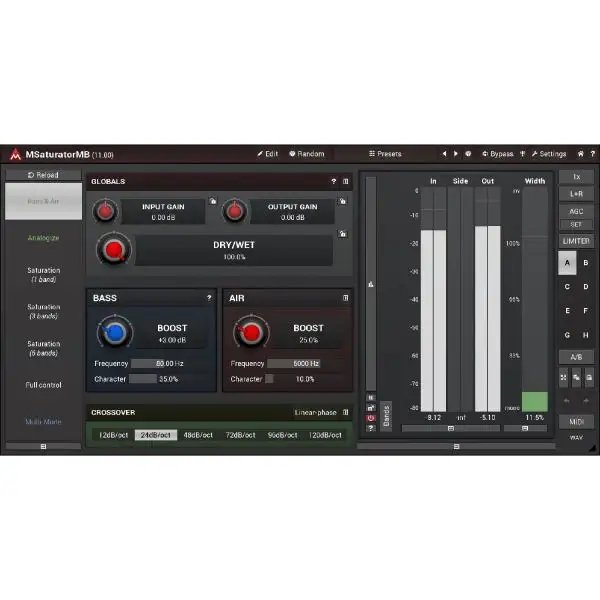This screenshot has width=600, height=600.
Task: Click the Air panel menu icon
Action: pos(345,298)
